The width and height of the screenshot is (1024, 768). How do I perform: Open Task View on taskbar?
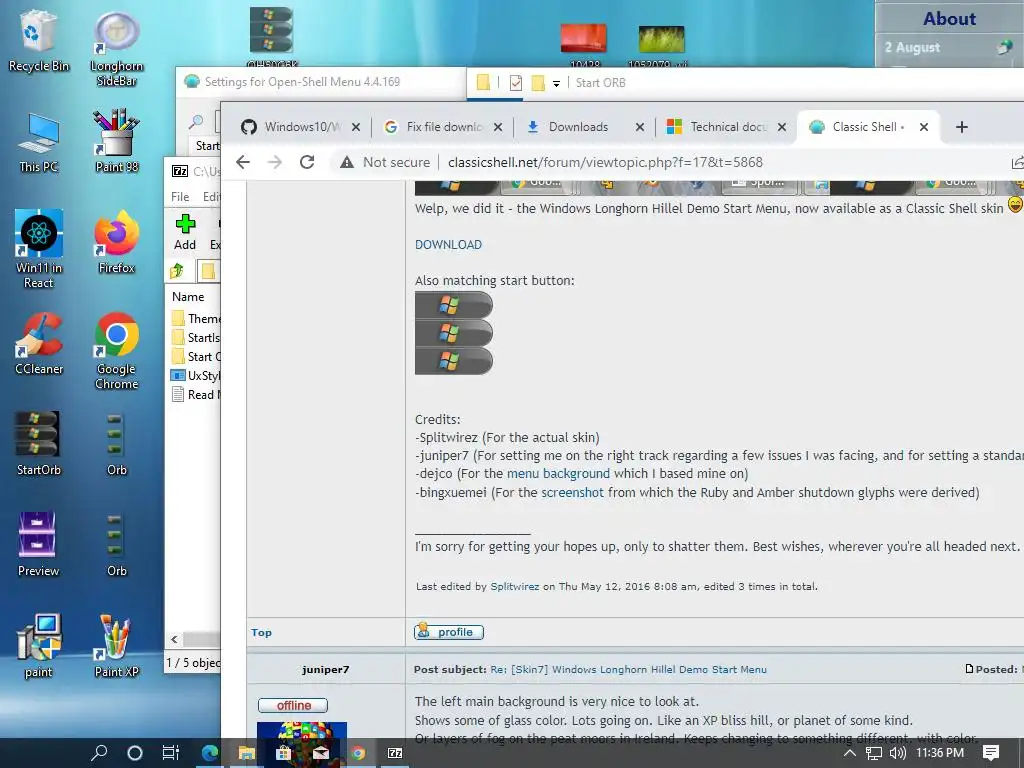coord(170,753)
